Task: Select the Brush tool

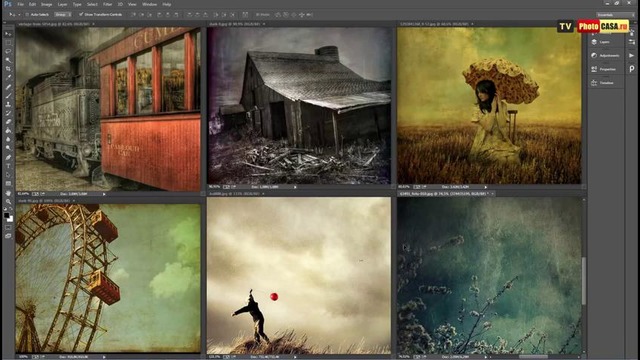Action: coord(8,96)
